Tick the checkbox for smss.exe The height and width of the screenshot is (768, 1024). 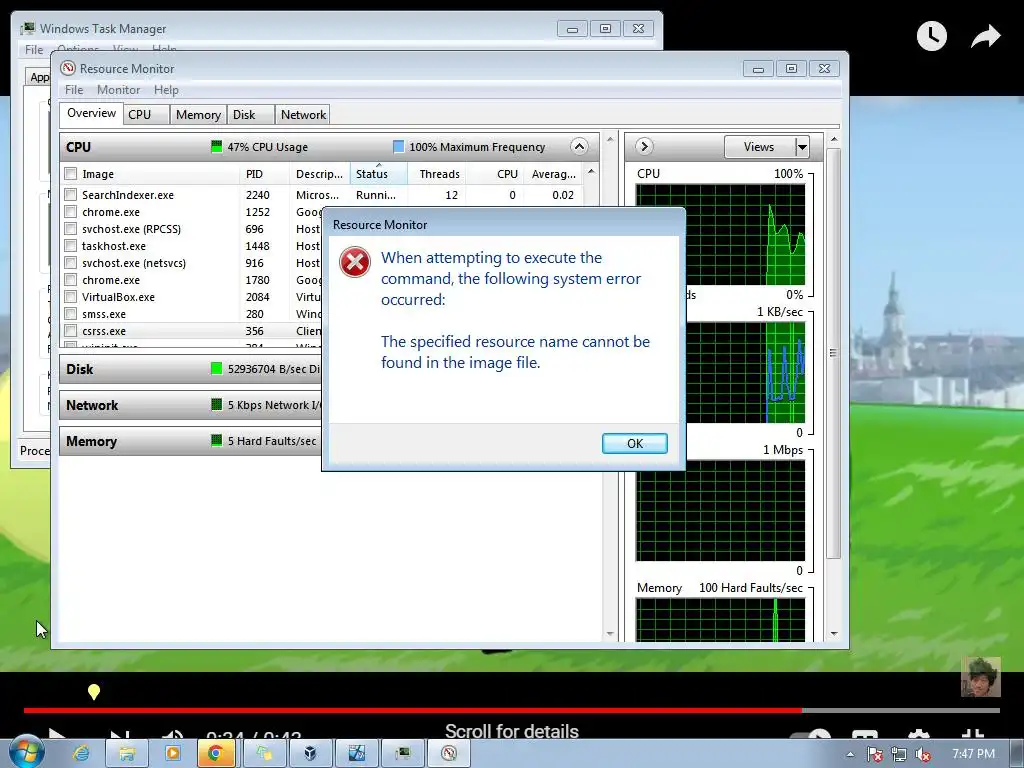click(x=71, y=313)
